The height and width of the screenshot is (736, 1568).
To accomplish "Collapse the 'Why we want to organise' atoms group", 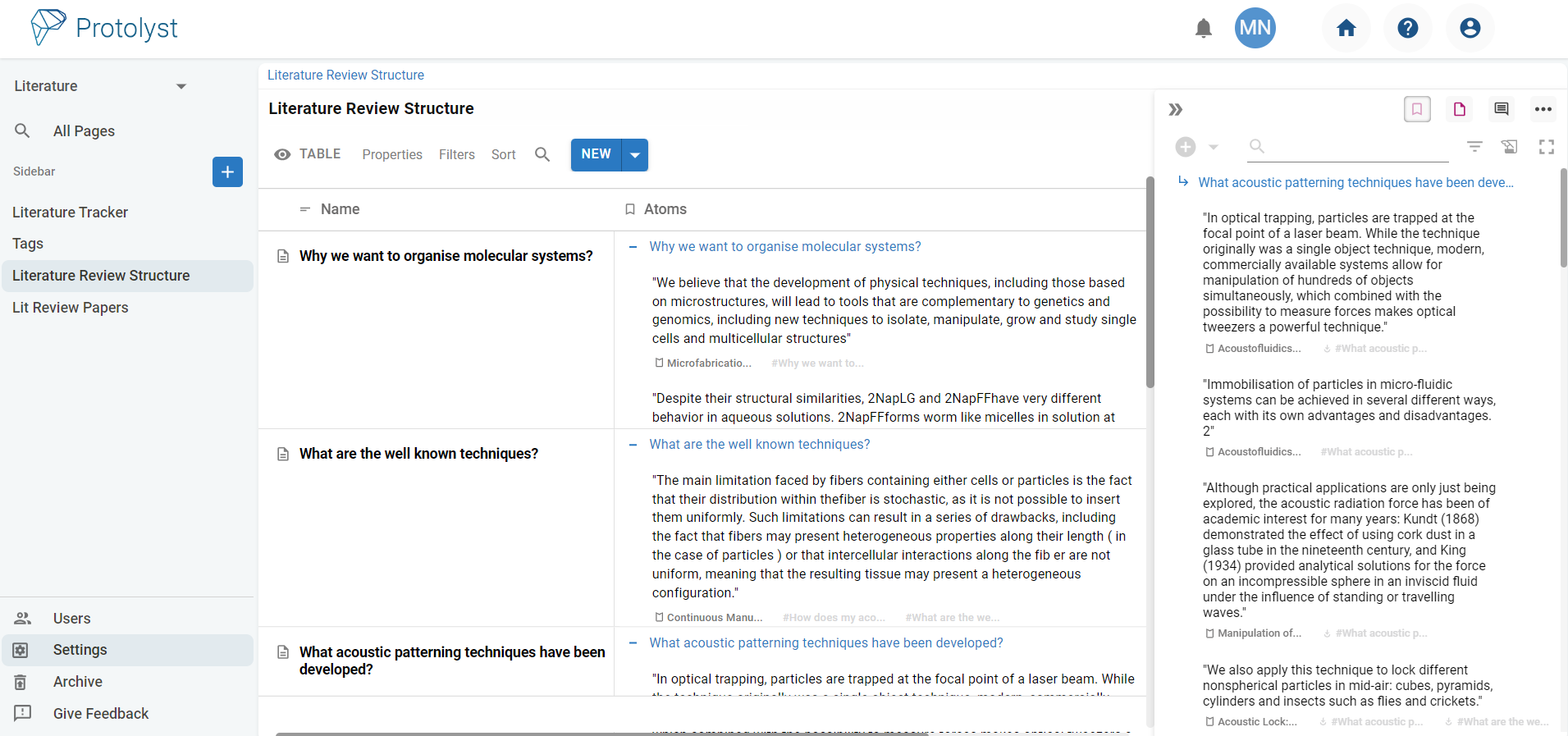I will tap(633, 247).
